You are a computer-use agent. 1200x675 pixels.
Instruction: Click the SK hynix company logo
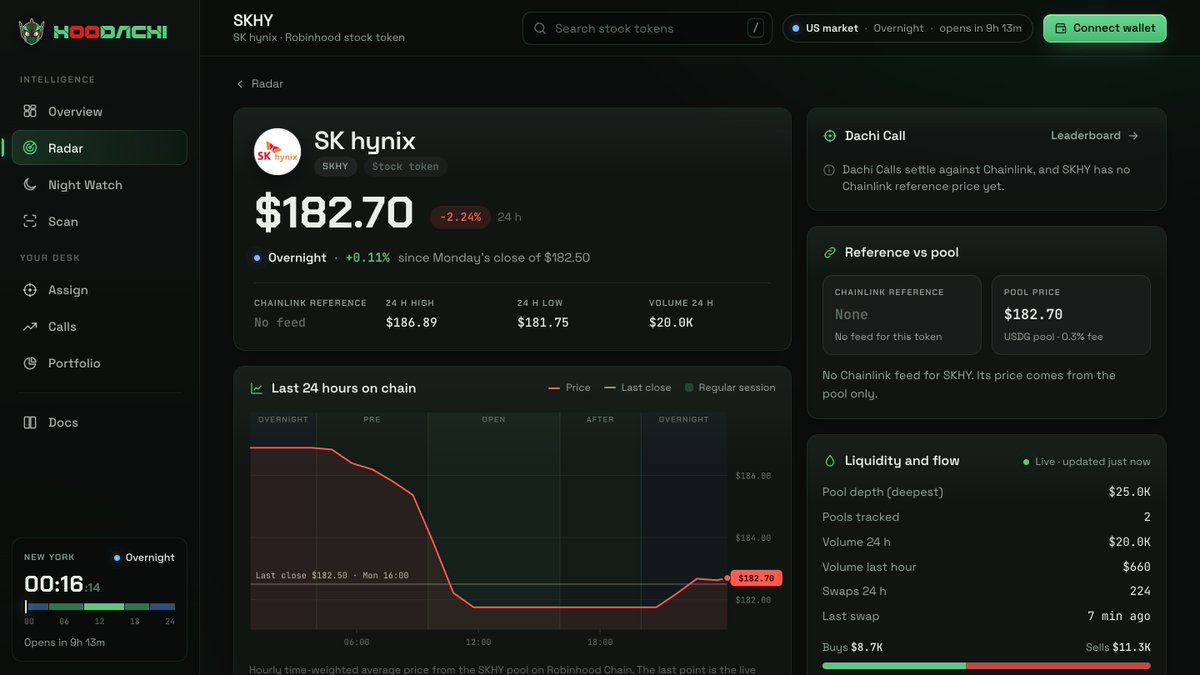pyautogui.click(x=277, y=152)
